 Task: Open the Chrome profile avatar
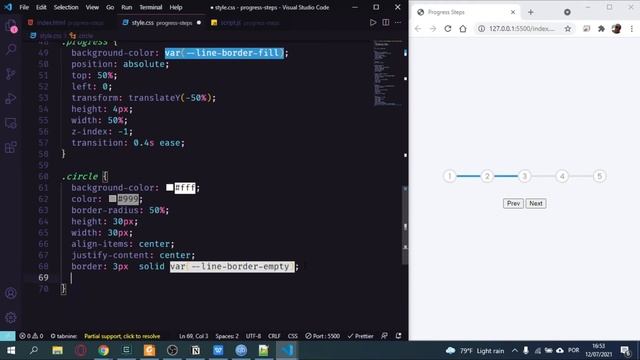pyautogui.click(x=616, y=29)
